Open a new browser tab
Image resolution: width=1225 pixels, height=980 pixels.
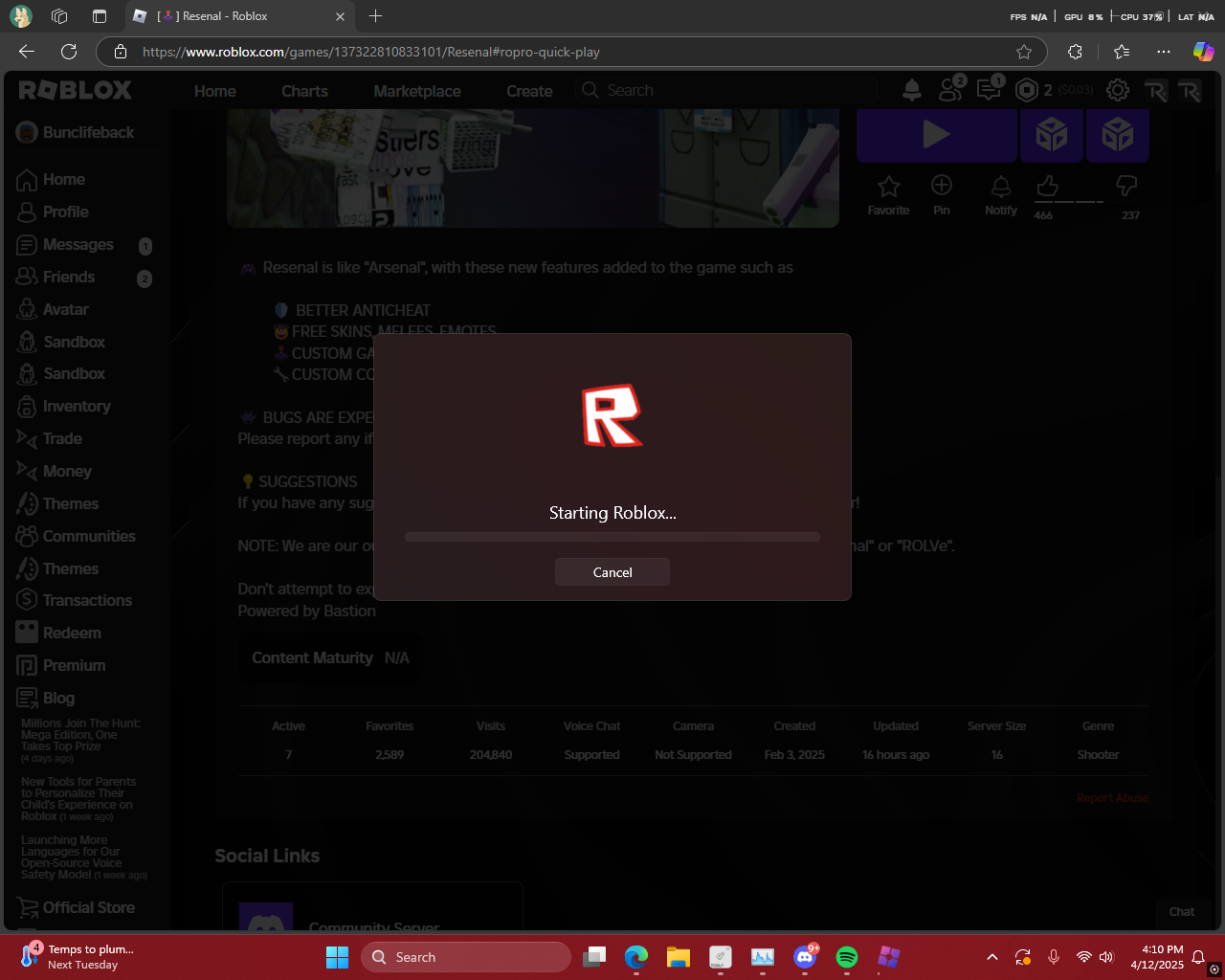(375, 16)
